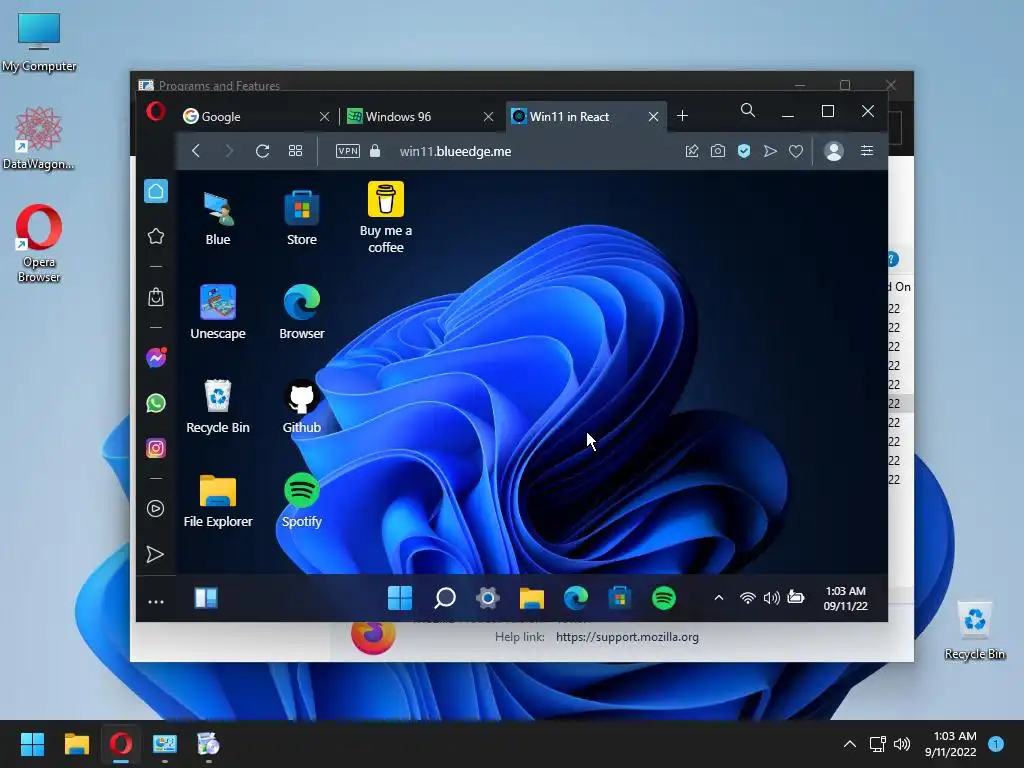Take a snapshot with the camera icon
1024x768 pixels.
[x=718, y=151]
